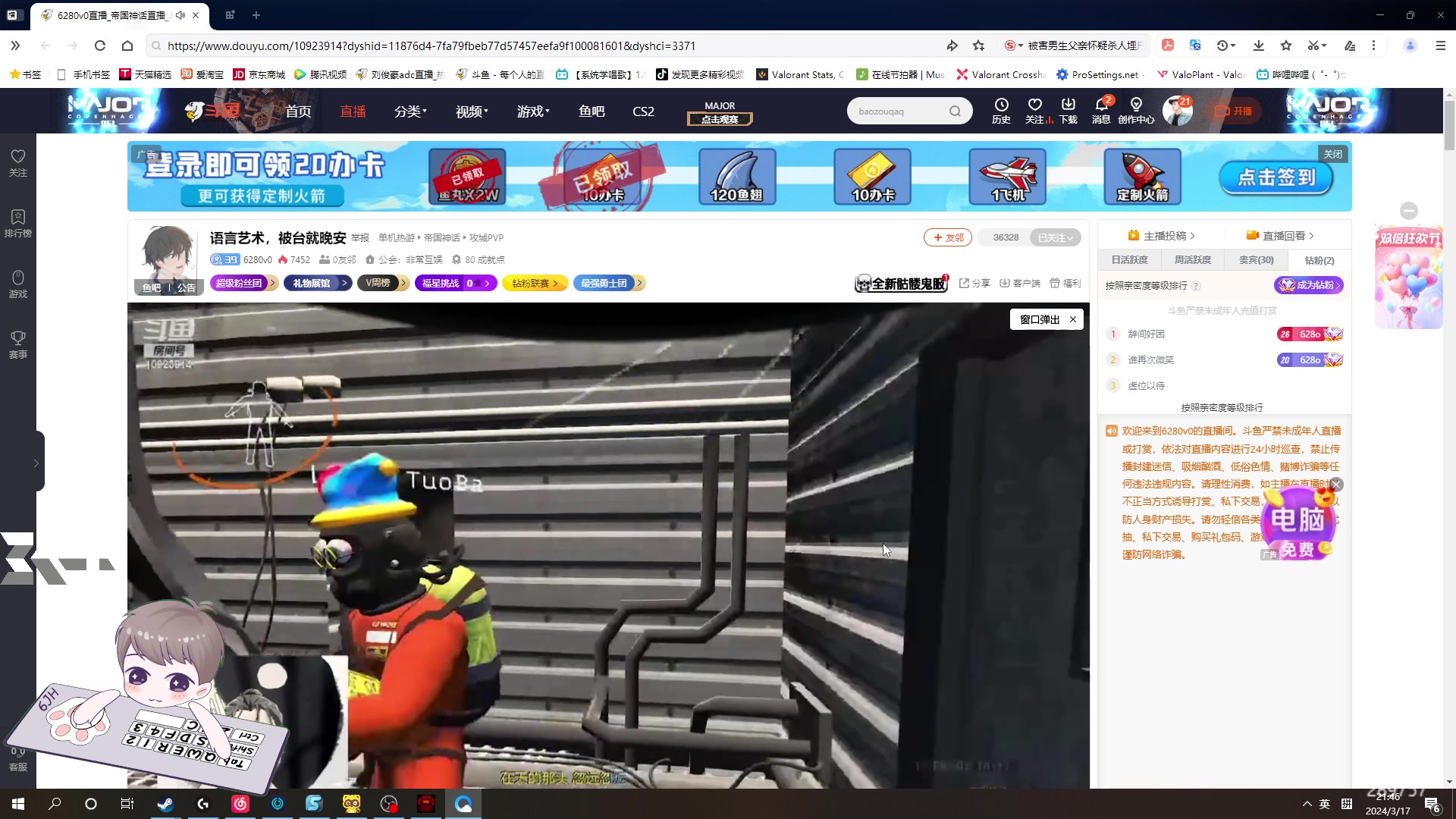Click the user avatar with 21 badge
Viewport: 1456px width, 819px height.
1178,111
